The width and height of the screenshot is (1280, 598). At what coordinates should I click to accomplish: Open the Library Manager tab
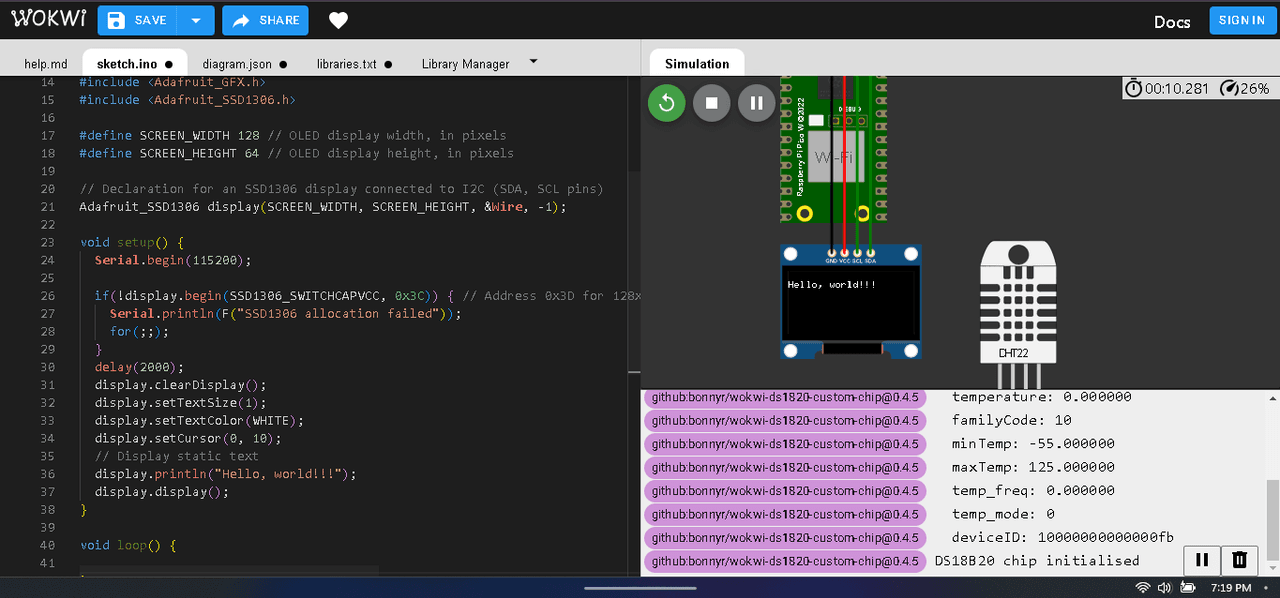(465, 64)
